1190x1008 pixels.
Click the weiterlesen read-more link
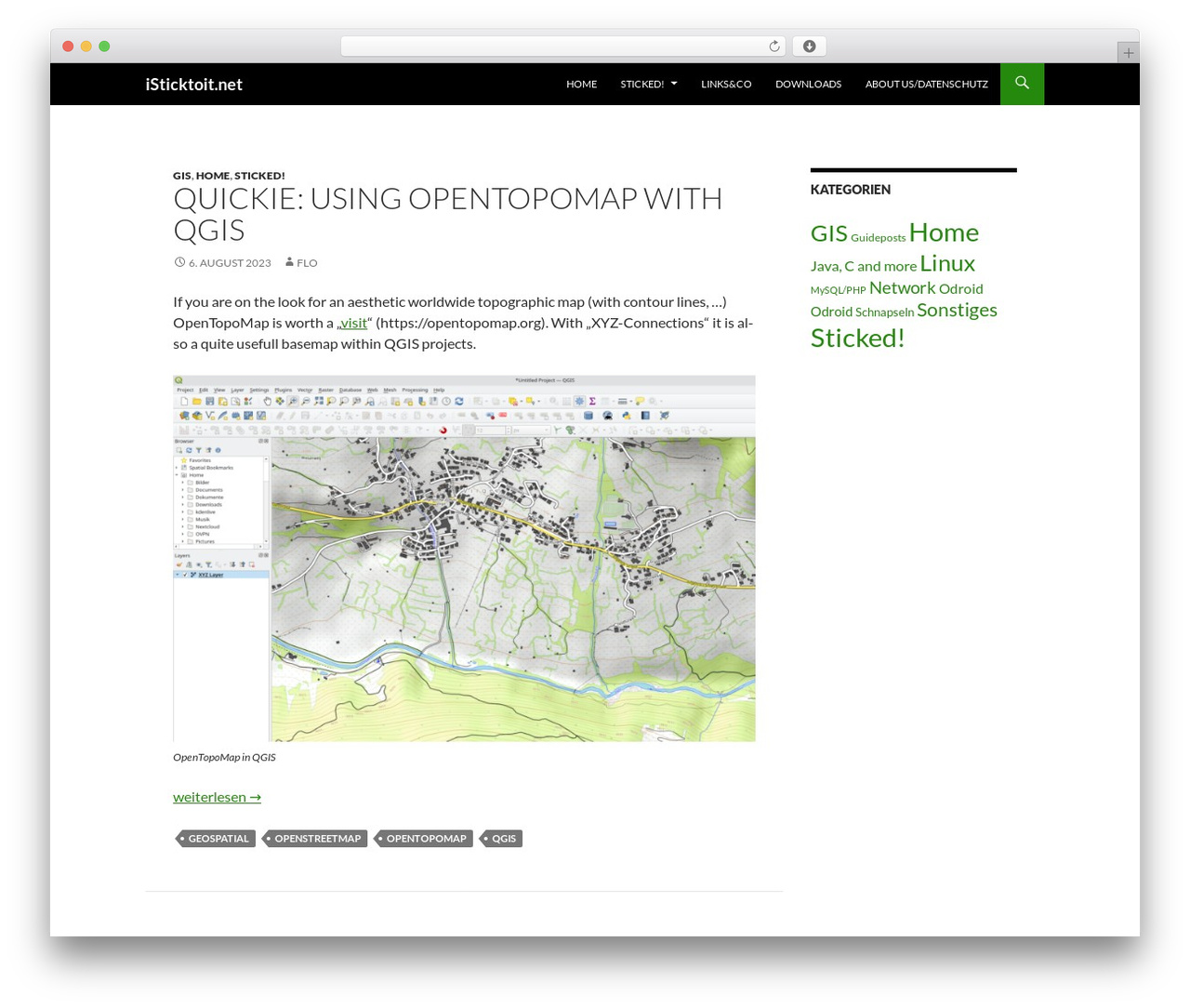[217, 797]
